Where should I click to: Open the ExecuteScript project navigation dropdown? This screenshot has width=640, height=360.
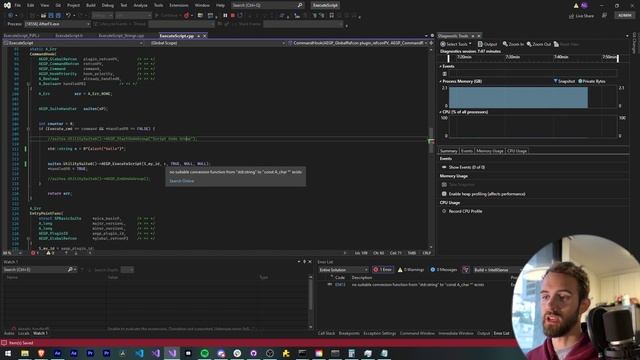pyautogui.click(x=73, y=43)
